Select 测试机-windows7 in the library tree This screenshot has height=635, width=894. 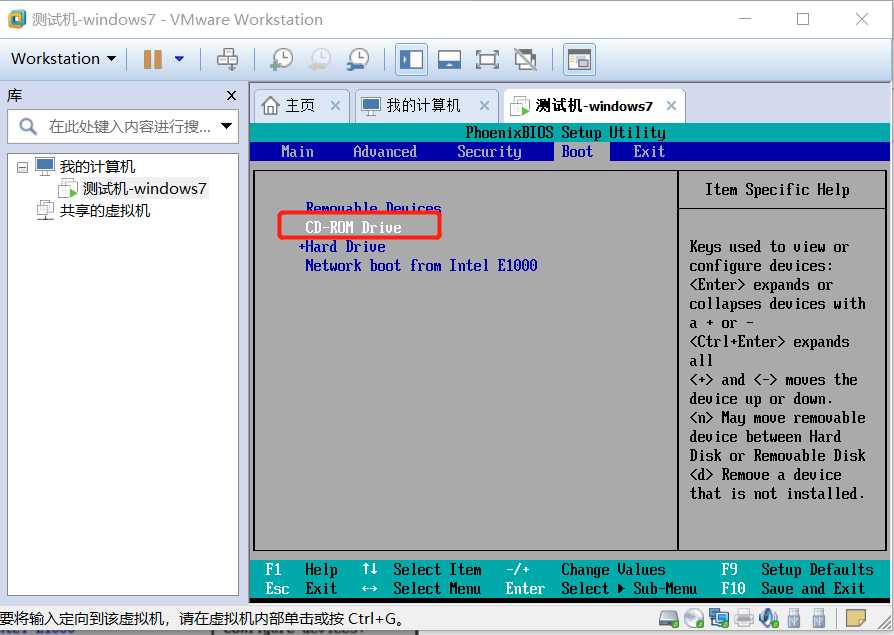click(x=144, y=188)
